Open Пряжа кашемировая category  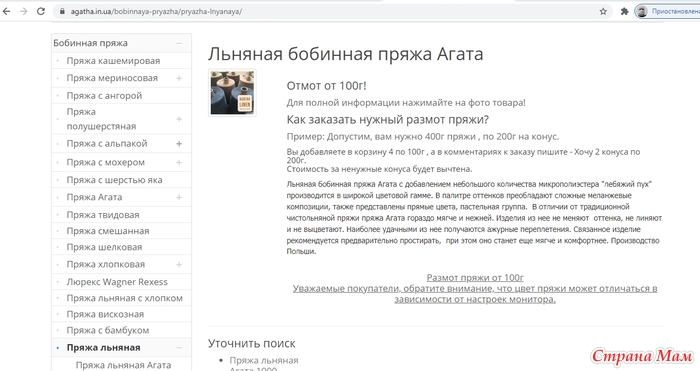[113, 61]
